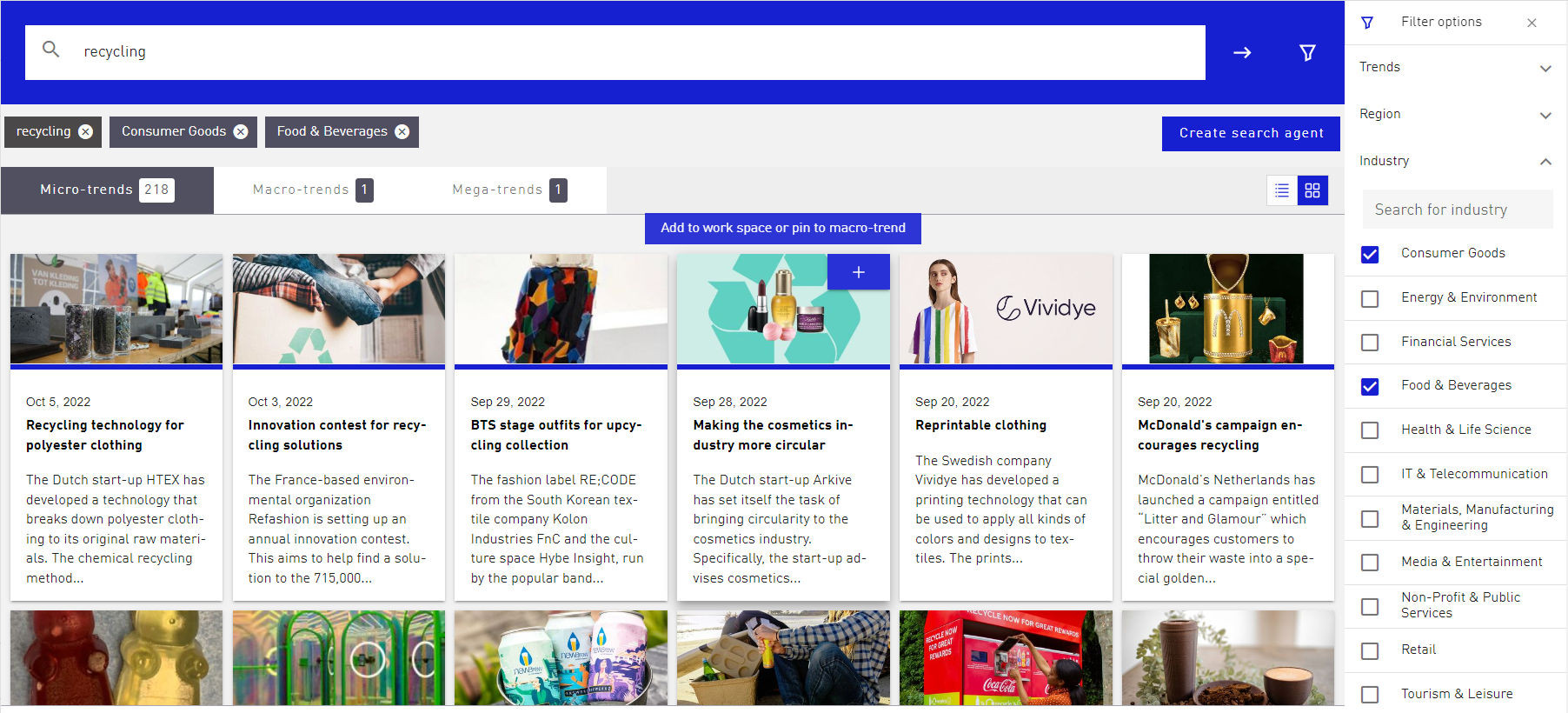Open the green bike racks thumbnail
This screenshot has height=713, width=1568.
[x=339, y=657]
